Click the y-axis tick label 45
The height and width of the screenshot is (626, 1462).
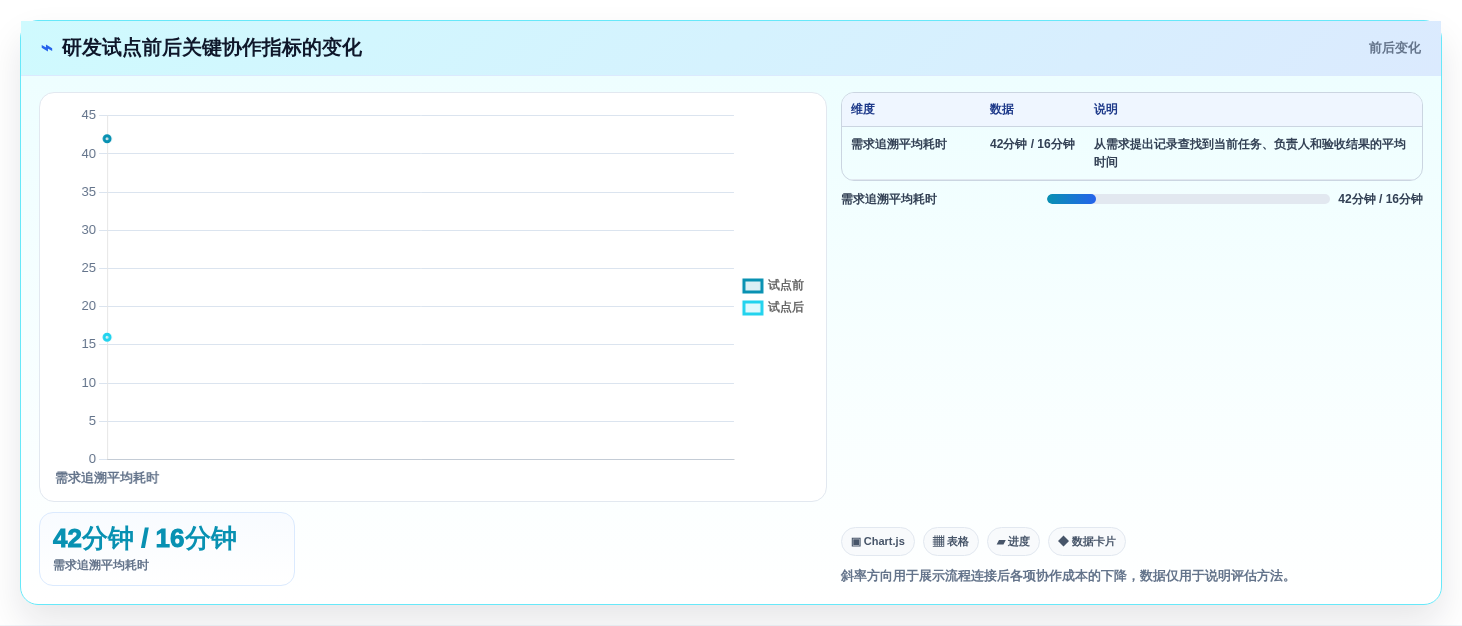tap(89, 115)
